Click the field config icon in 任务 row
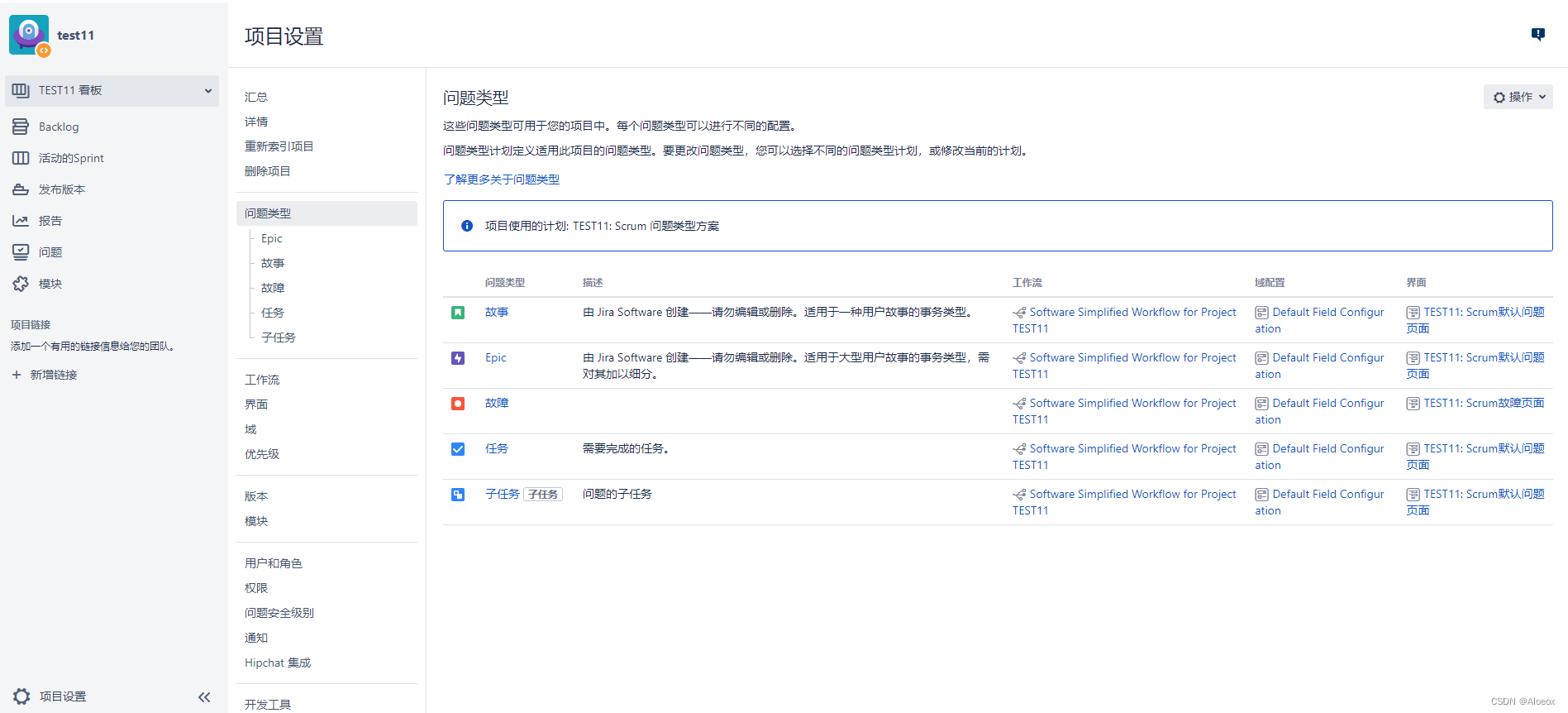The width and height of the screenshot is (1568, 713). click(1261, 449)
